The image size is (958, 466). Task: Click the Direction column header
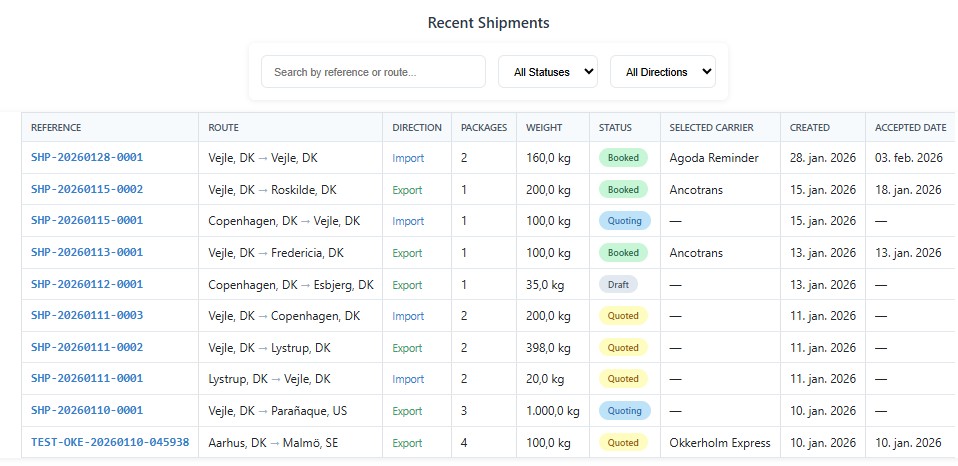click(x=417, y=128)
